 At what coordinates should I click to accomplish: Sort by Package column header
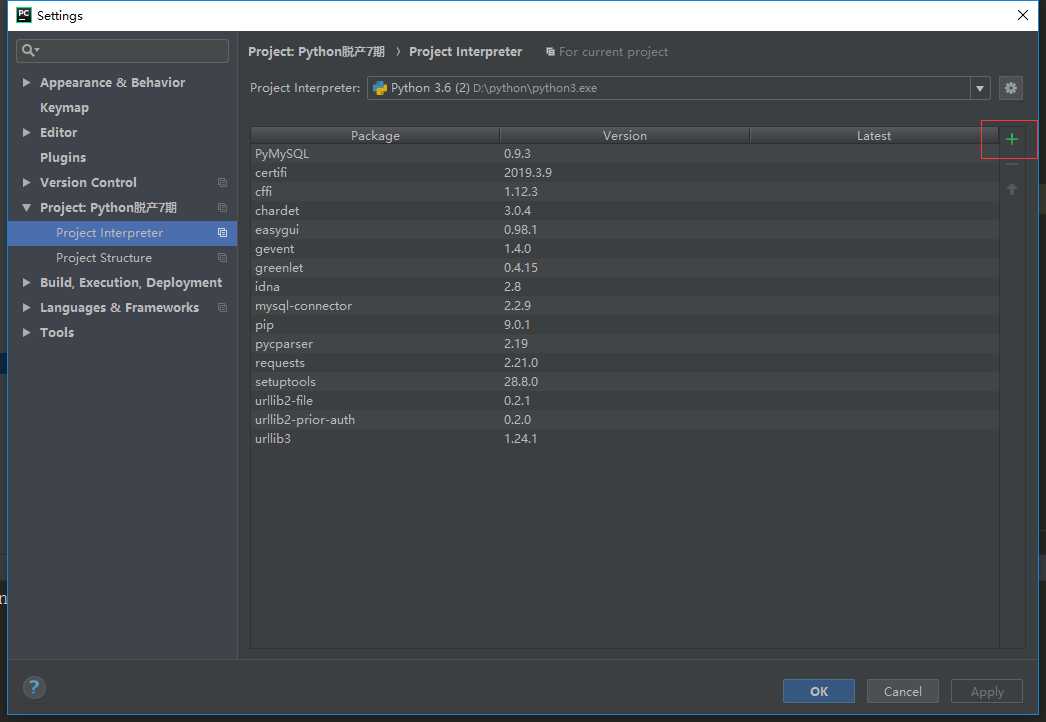click(x=375, y=135)
